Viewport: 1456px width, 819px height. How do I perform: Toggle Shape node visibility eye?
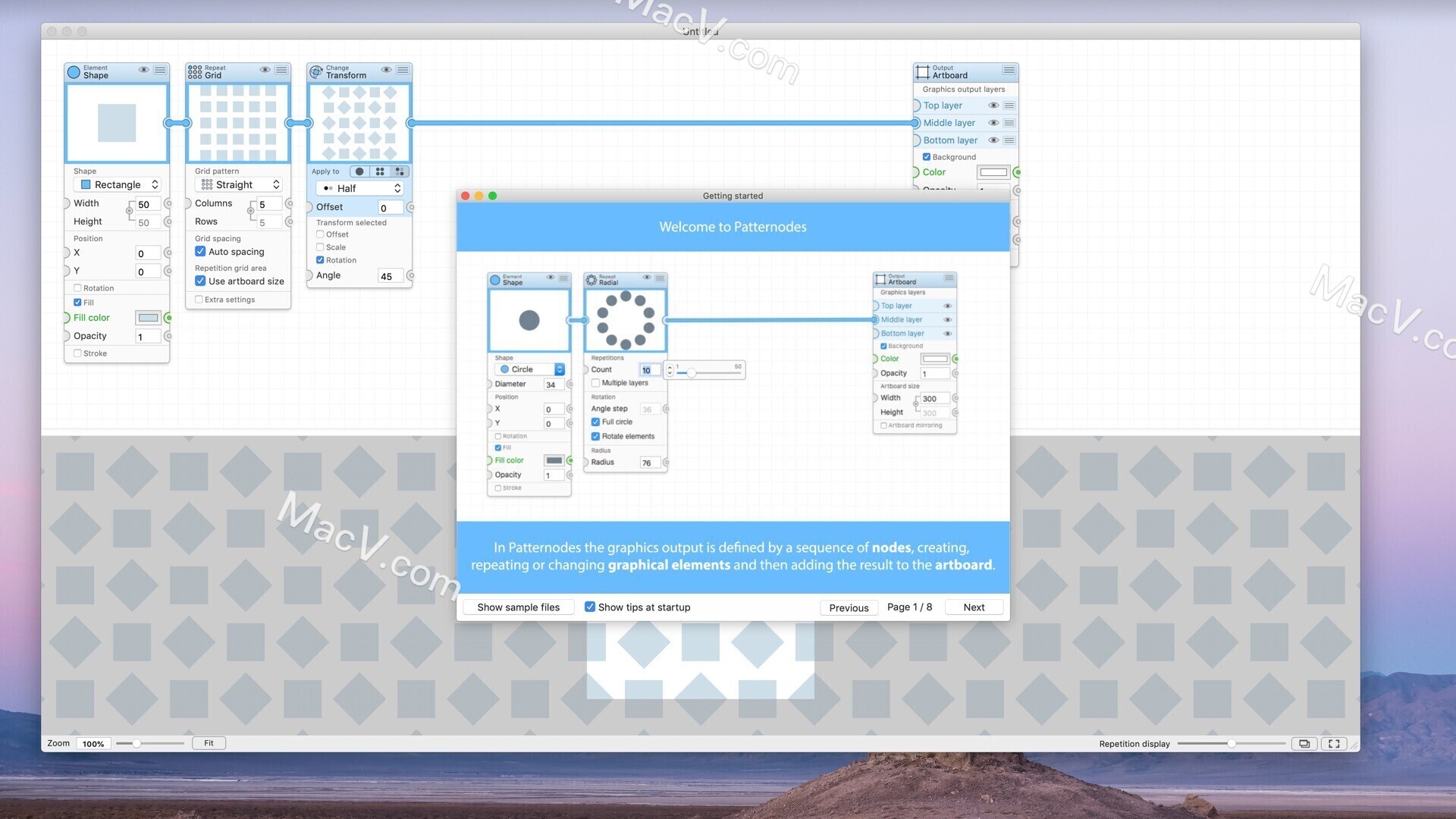point(143,70)
